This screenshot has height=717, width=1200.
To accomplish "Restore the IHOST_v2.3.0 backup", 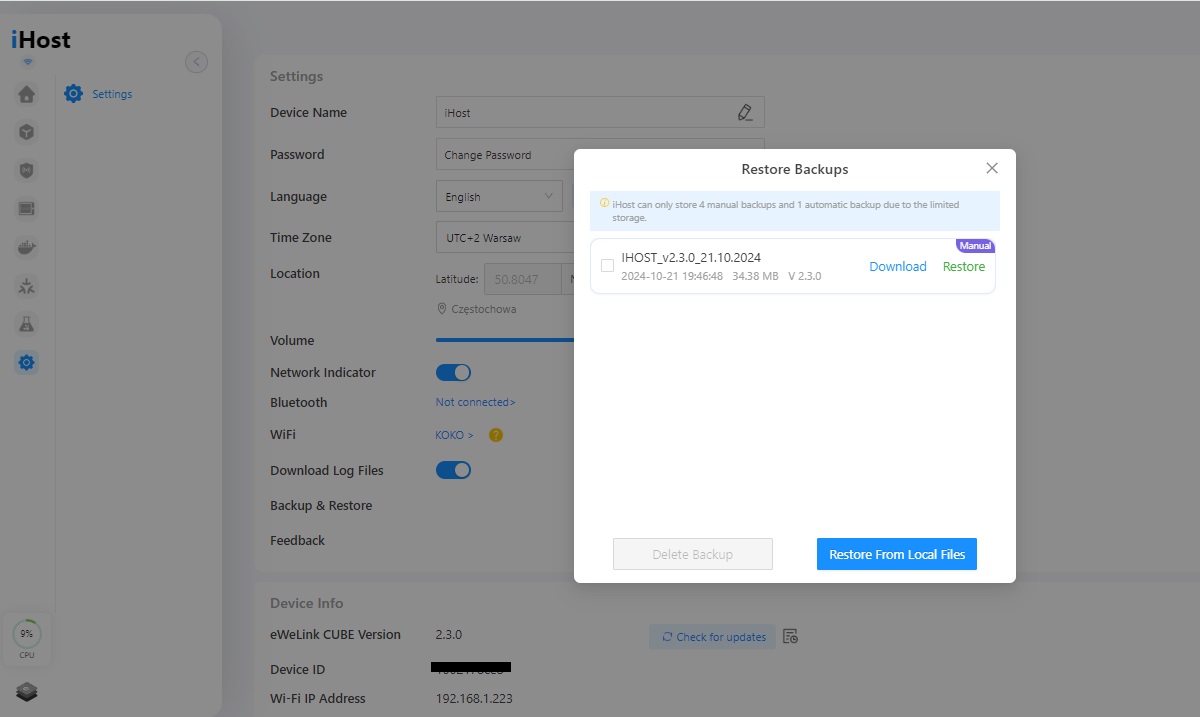I will point(964,266).
